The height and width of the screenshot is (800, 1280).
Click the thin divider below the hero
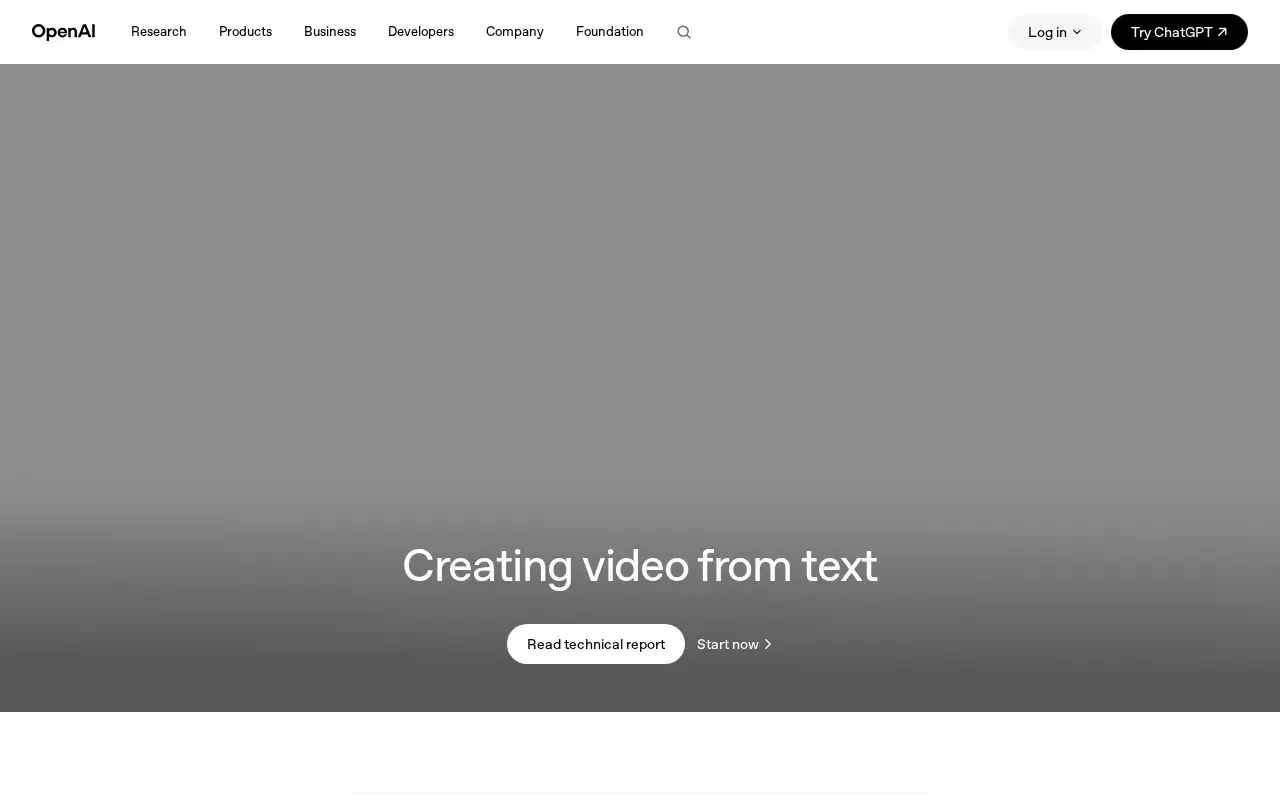[x=641, y=793]
